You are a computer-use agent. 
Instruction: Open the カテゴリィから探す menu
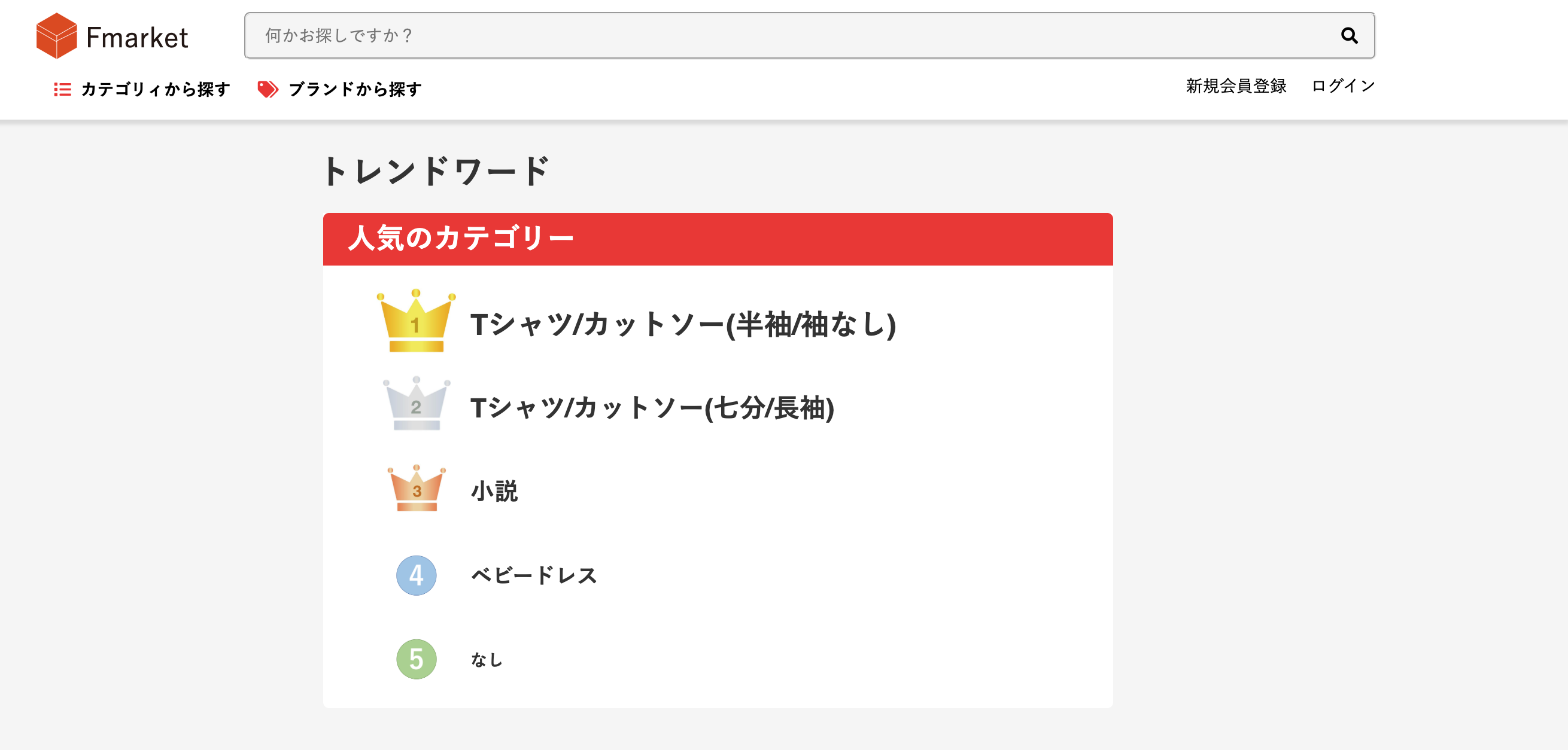(156, 90)
